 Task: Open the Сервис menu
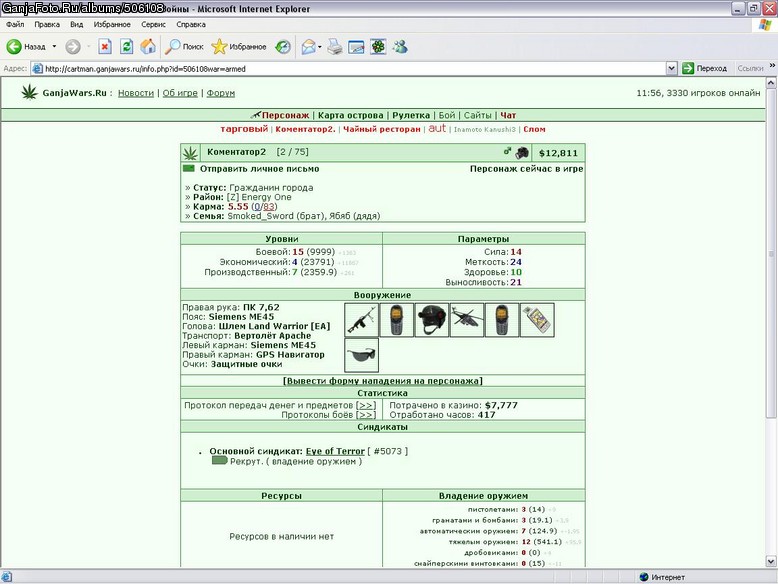coord(153,24)
